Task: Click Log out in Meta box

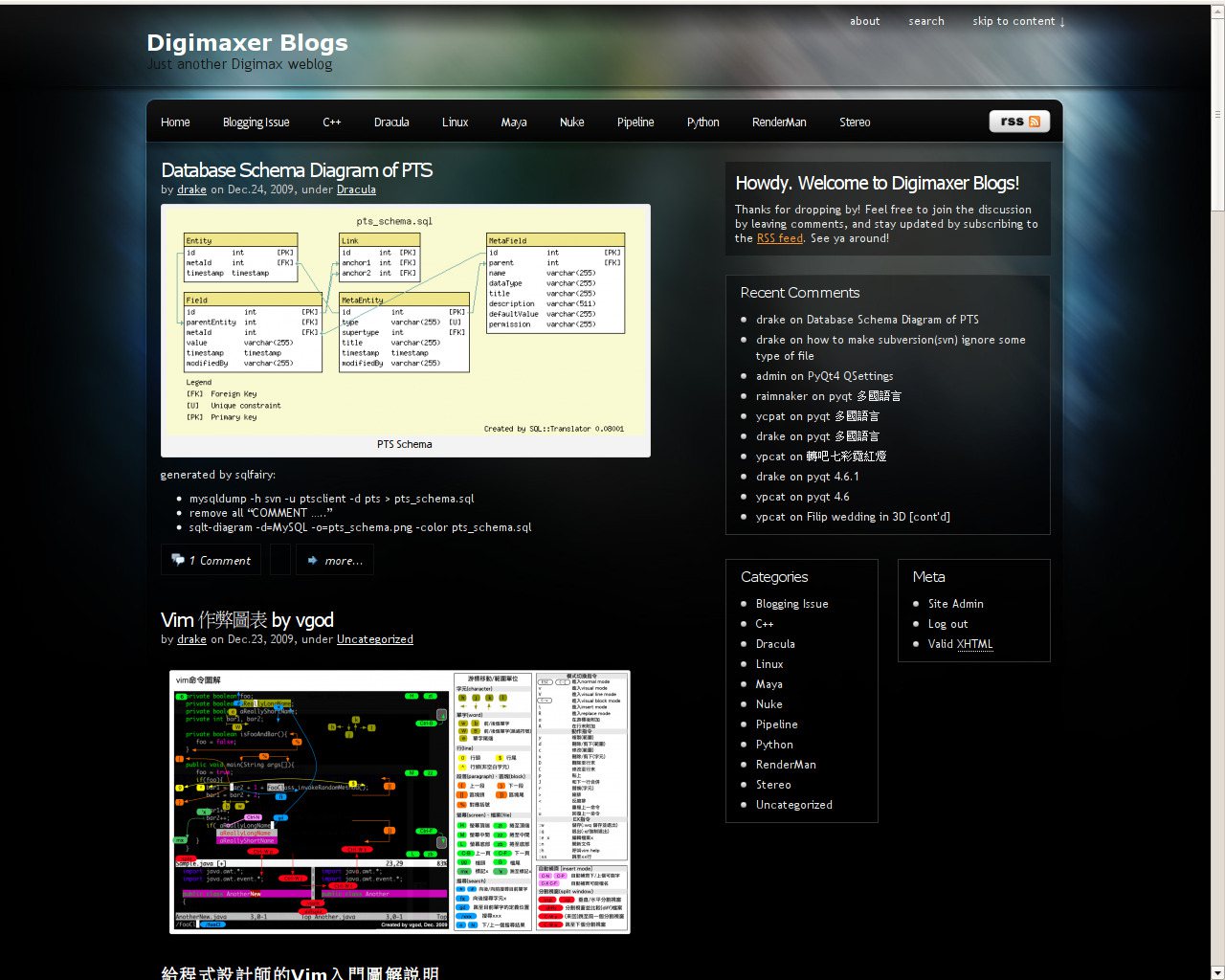Action: (948, 624)
